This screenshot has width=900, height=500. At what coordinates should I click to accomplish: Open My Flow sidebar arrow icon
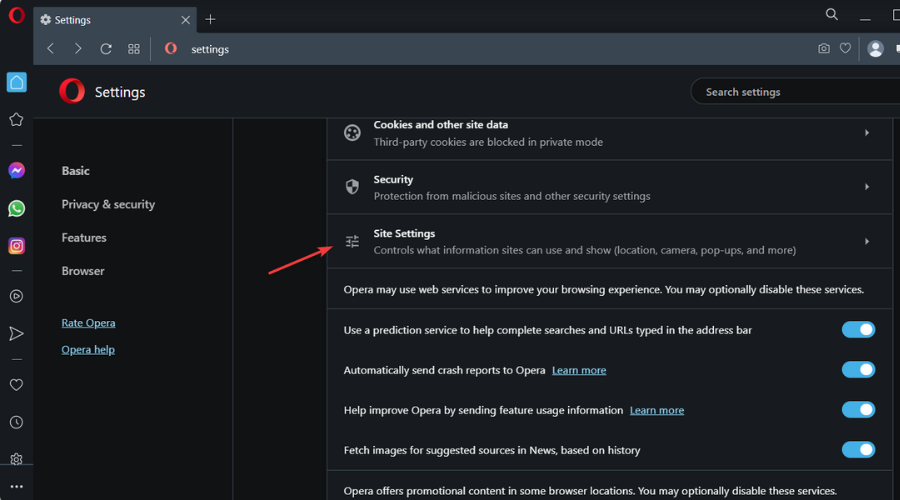pyautogui.click(x=16, y=334)
